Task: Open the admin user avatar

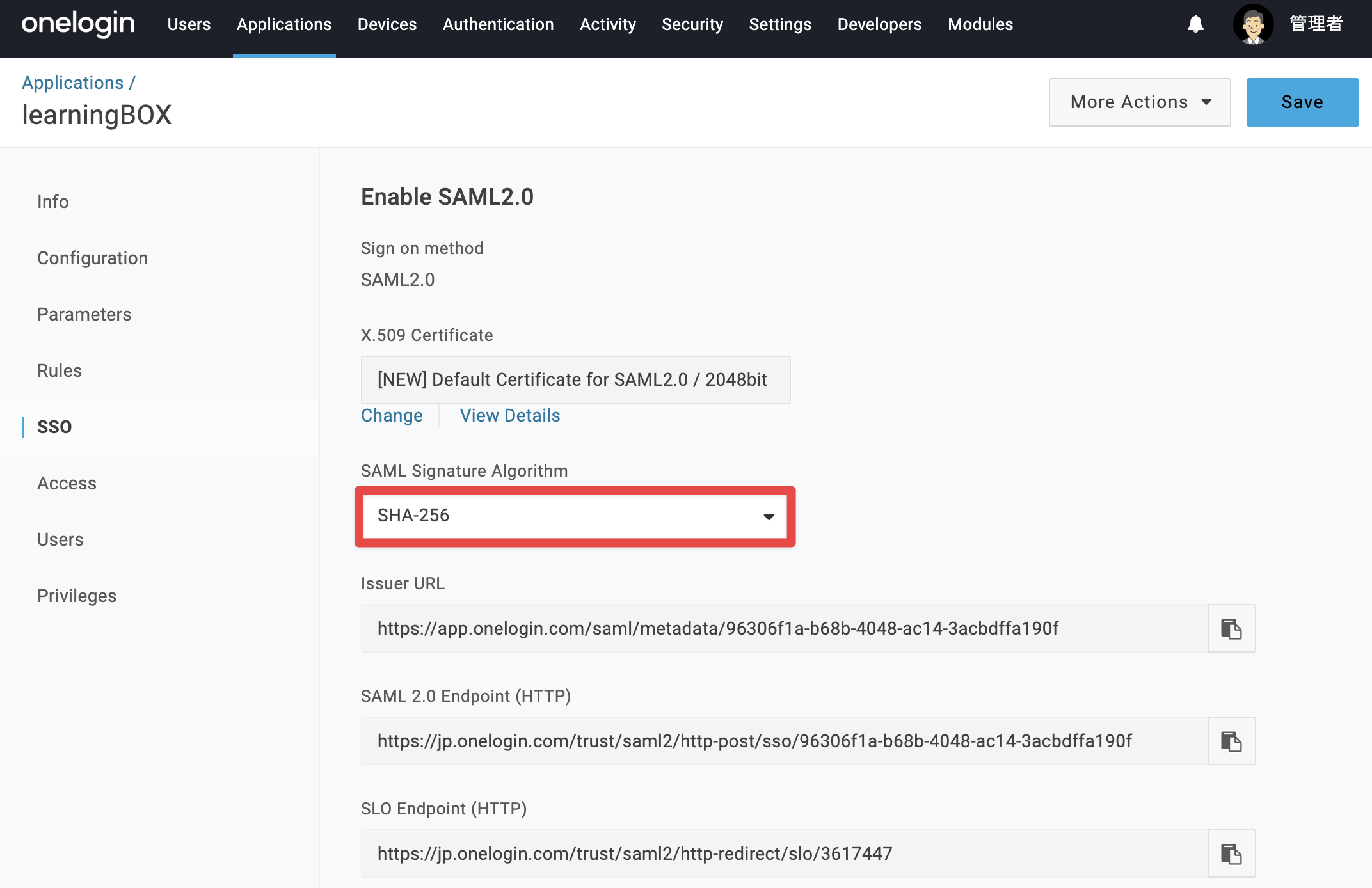Action: 1253,24
